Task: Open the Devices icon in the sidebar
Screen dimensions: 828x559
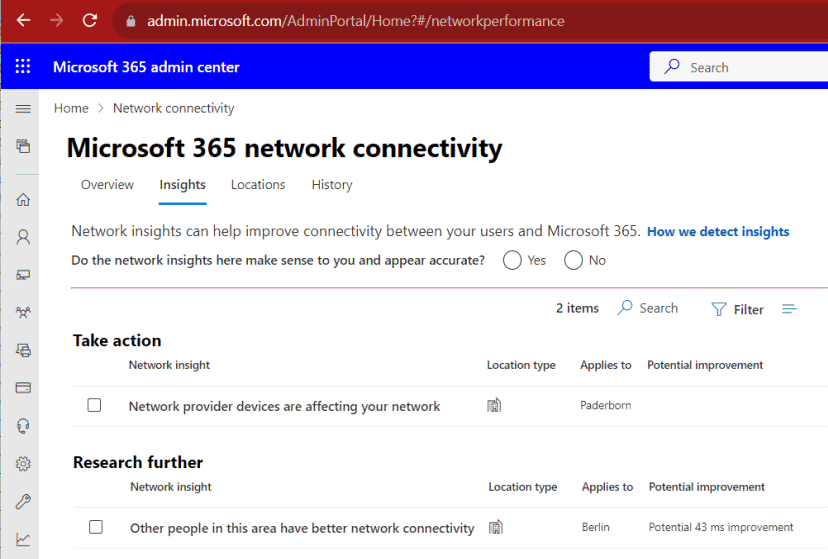Action: [23, 275]
